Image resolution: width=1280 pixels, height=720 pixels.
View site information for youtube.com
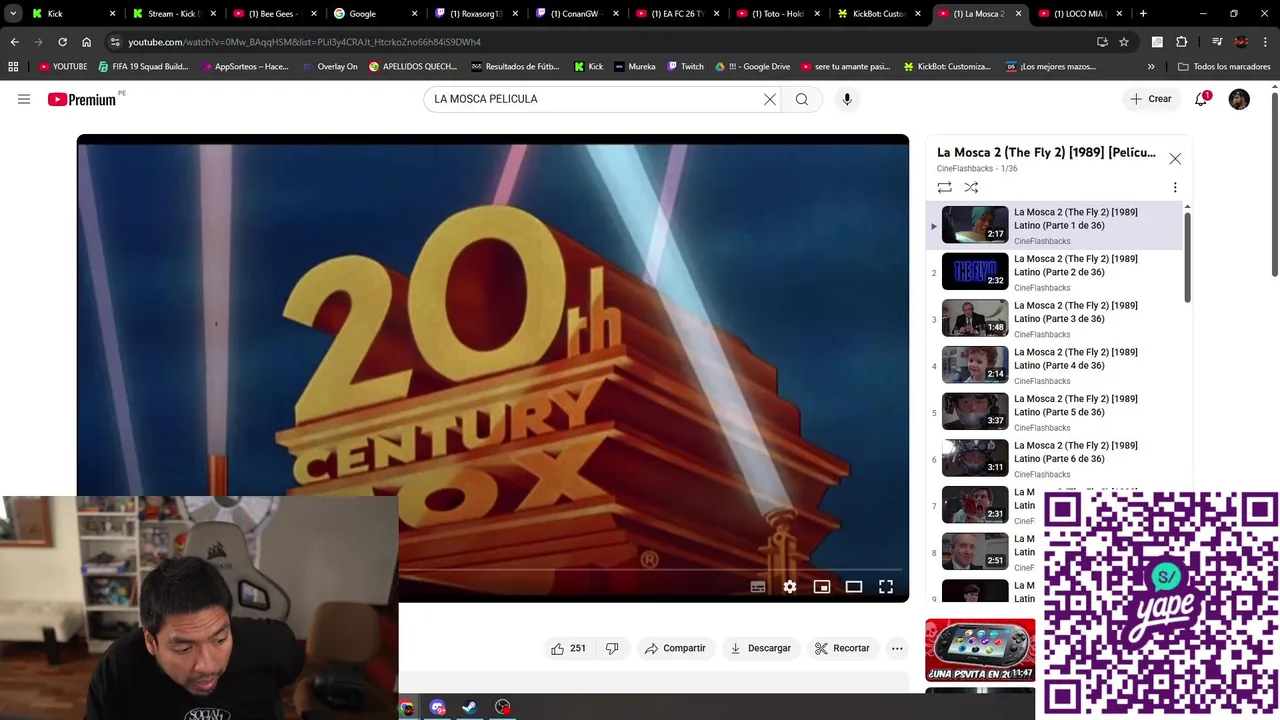point(115,42)
